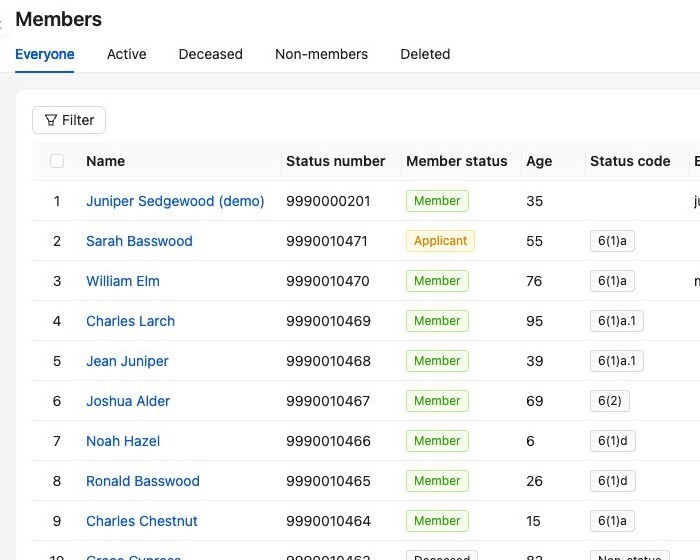Image resolution: width=700 pixels, height=560 pixels.
Task: Open Juniper Sedgewood (demo) profile
Action: point(175,201)
